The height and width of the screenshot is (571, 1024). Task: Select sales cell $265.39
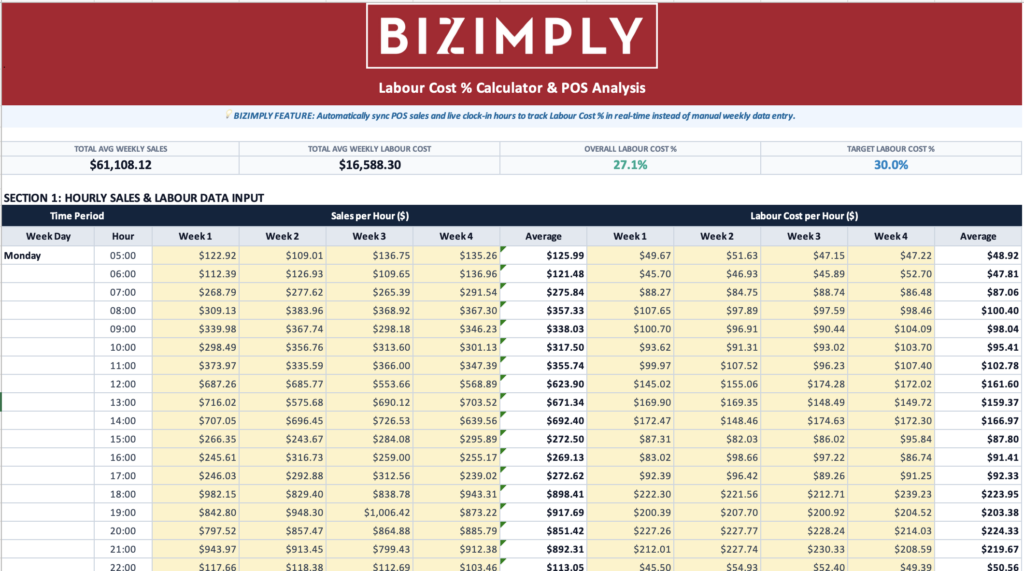click(x=369, y=292)
